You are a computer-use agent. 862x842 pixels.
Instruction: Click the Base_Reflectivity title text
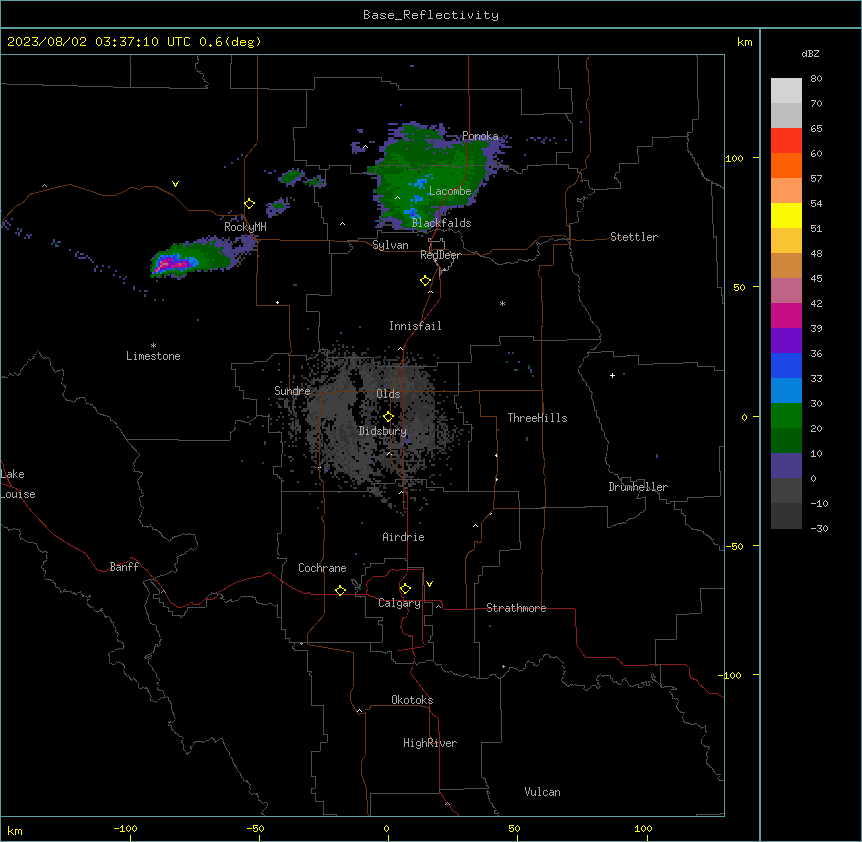coord(431,15)
